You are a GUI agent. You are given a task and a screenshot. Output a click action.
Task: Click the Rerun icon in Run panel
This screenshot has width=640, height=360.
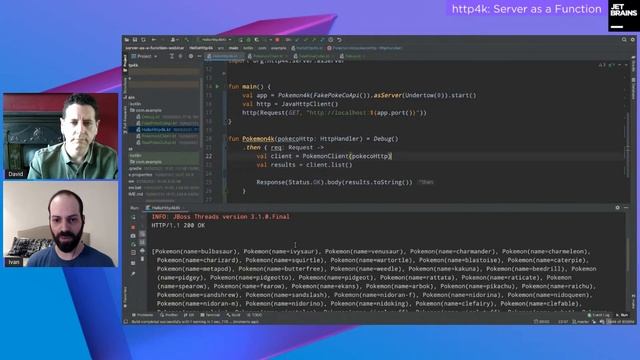[x=133, y=217]
